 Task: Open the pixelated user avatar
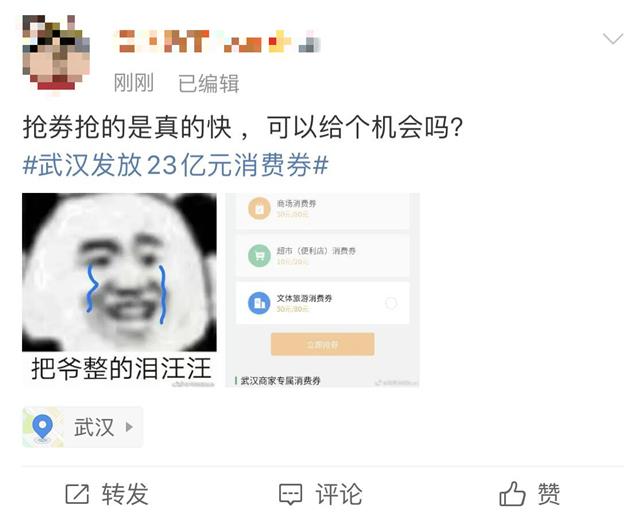[56, 52]
